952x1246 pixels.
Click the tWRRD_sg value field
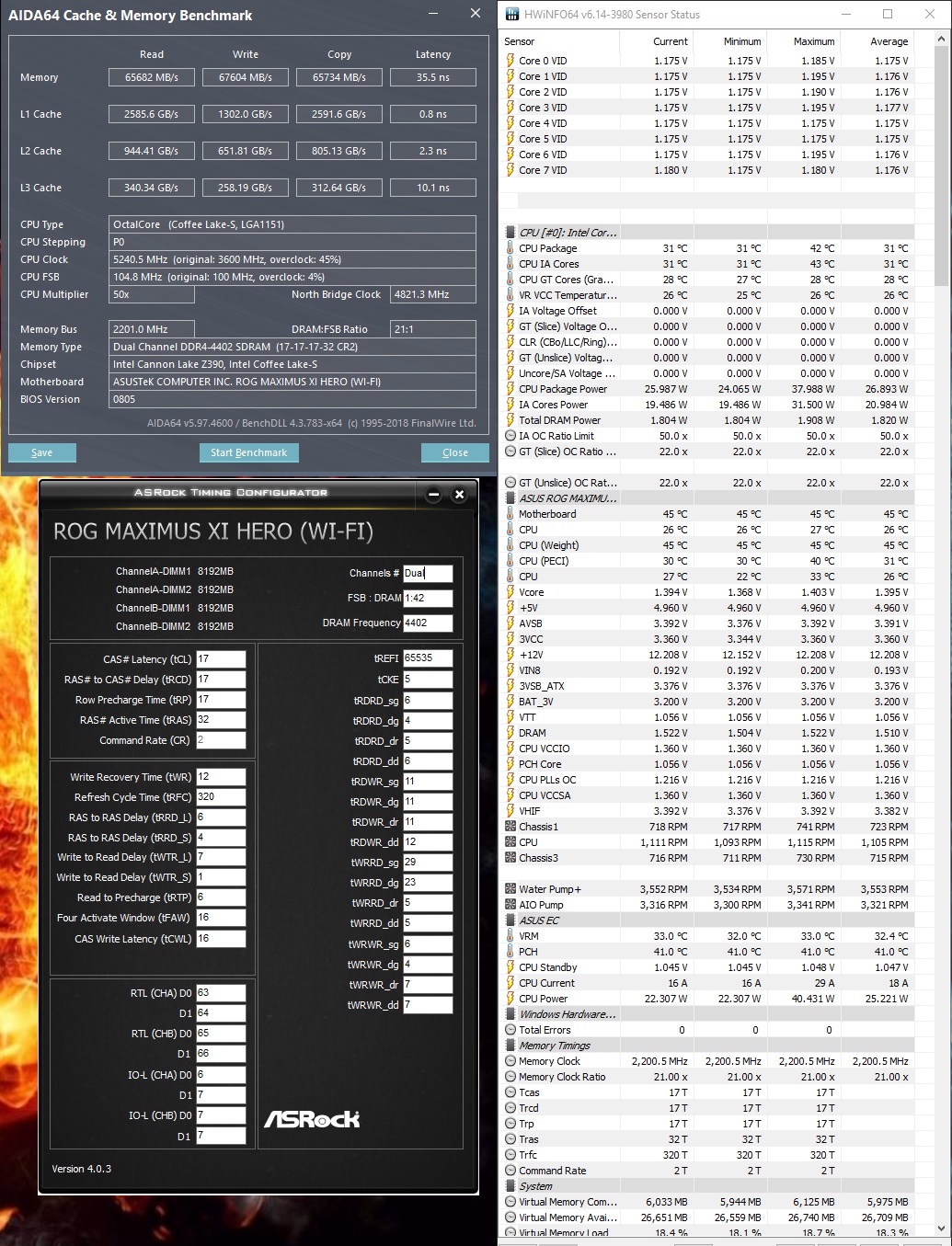click(428, 863)
